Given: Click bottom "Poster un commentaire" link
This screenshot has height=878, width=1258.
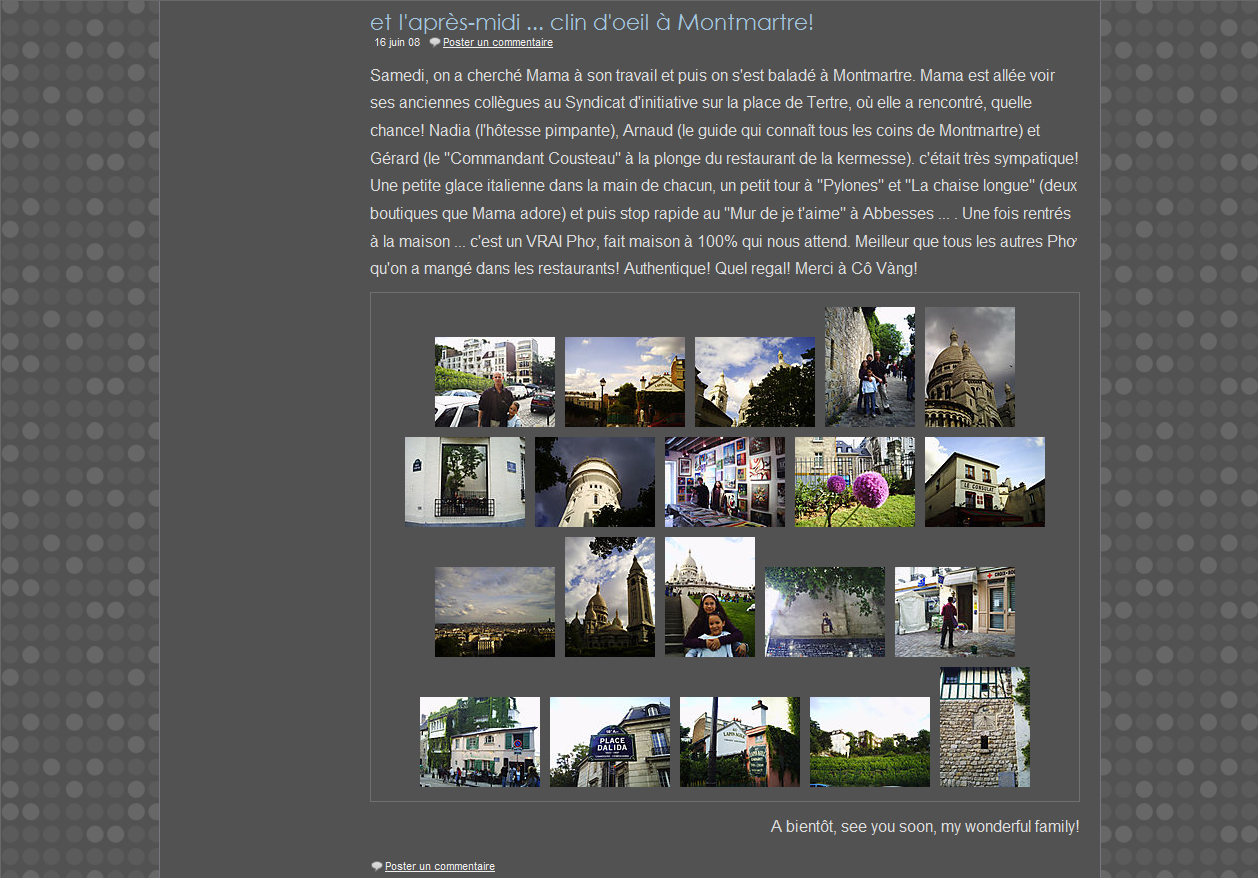Looking at the screenshot, I should [439, 866].
